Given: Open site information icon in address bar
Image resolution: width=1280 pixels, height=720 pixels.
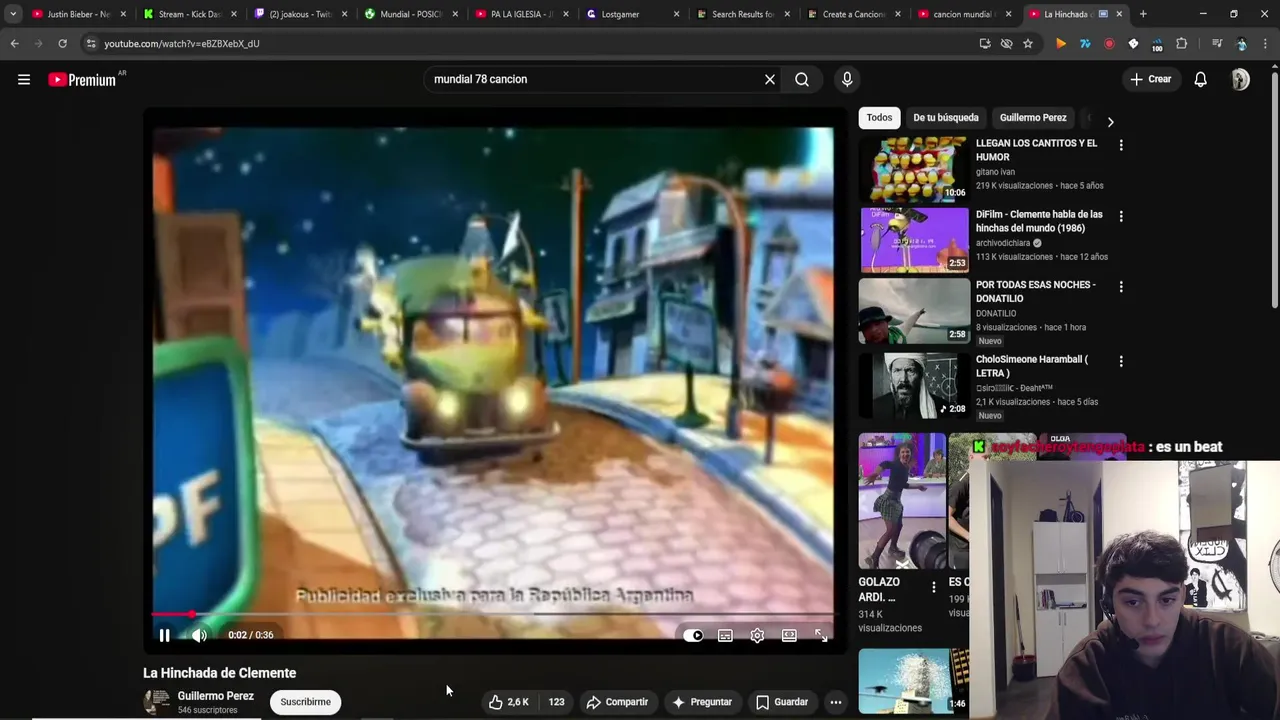Looking at the screenshot, I should pyautogui.click(x=91, y=44).
